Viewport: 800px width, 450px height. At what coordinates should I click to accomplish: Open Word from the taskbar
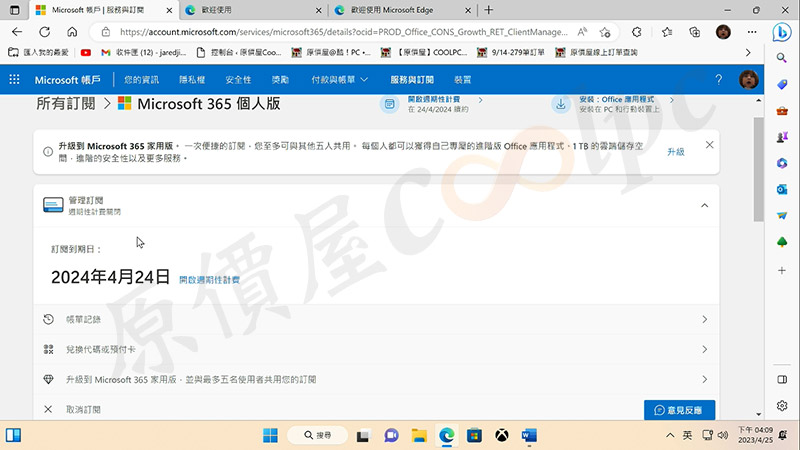529,435
